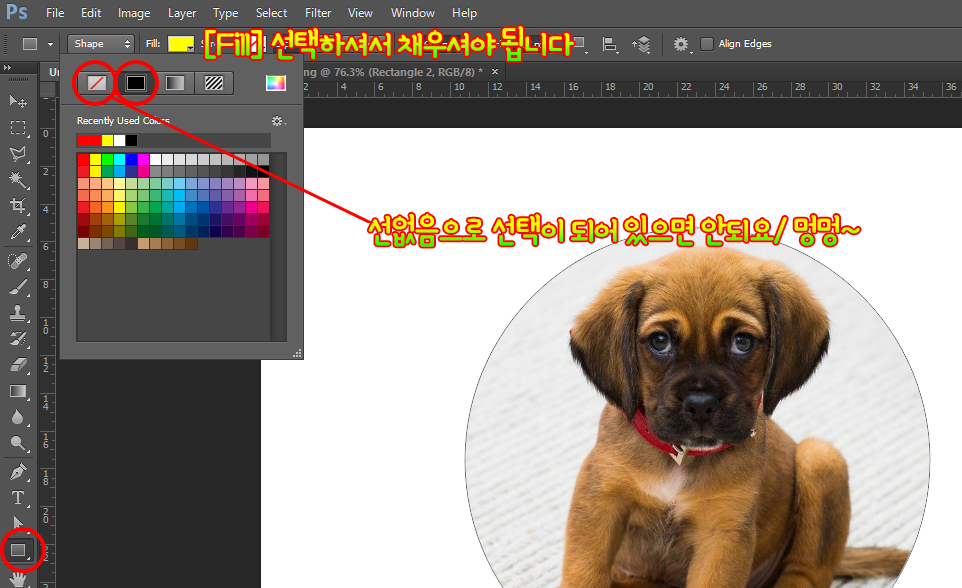962x588 pixels.
Task: Click the "Recently Used Colors" label
Action: coord(123,121)
